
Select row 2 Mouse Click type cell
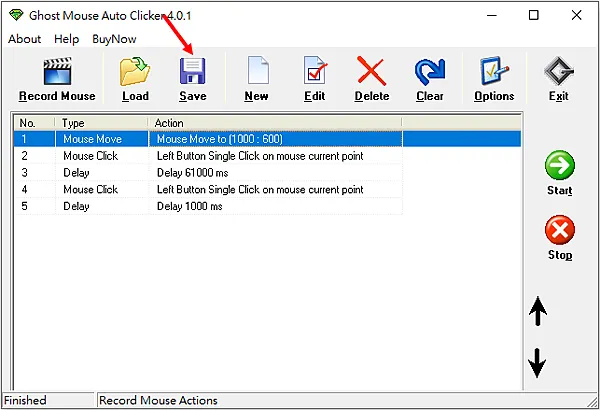click(102, 156)
